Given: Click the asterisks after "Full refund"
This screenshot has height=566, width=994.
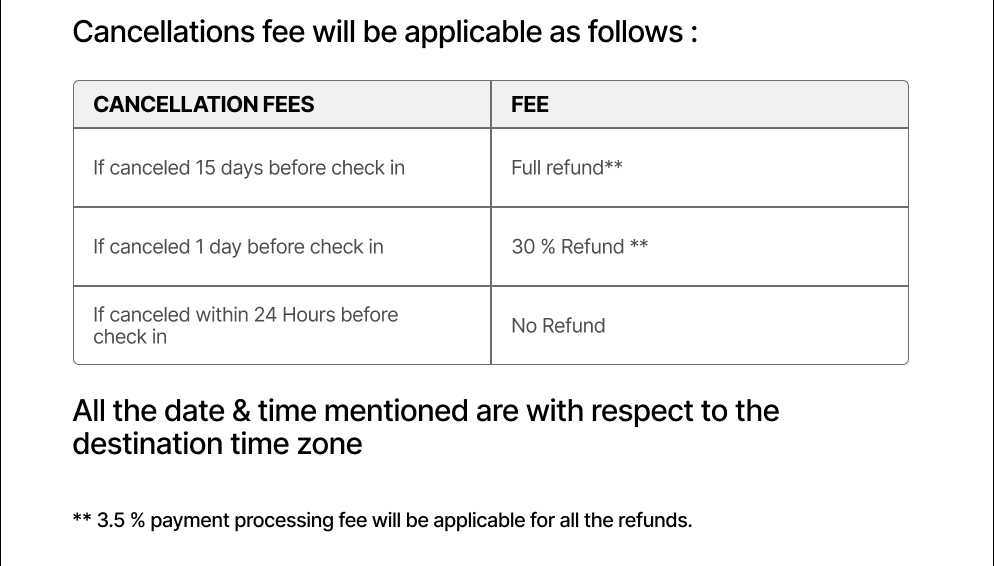Looking at the screenshot, I should click(x=614, y=166).
